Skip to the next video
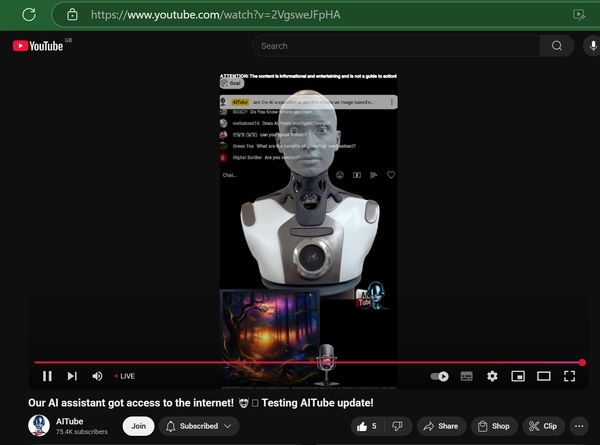This screenshot has height=445, width=600. 72,376
